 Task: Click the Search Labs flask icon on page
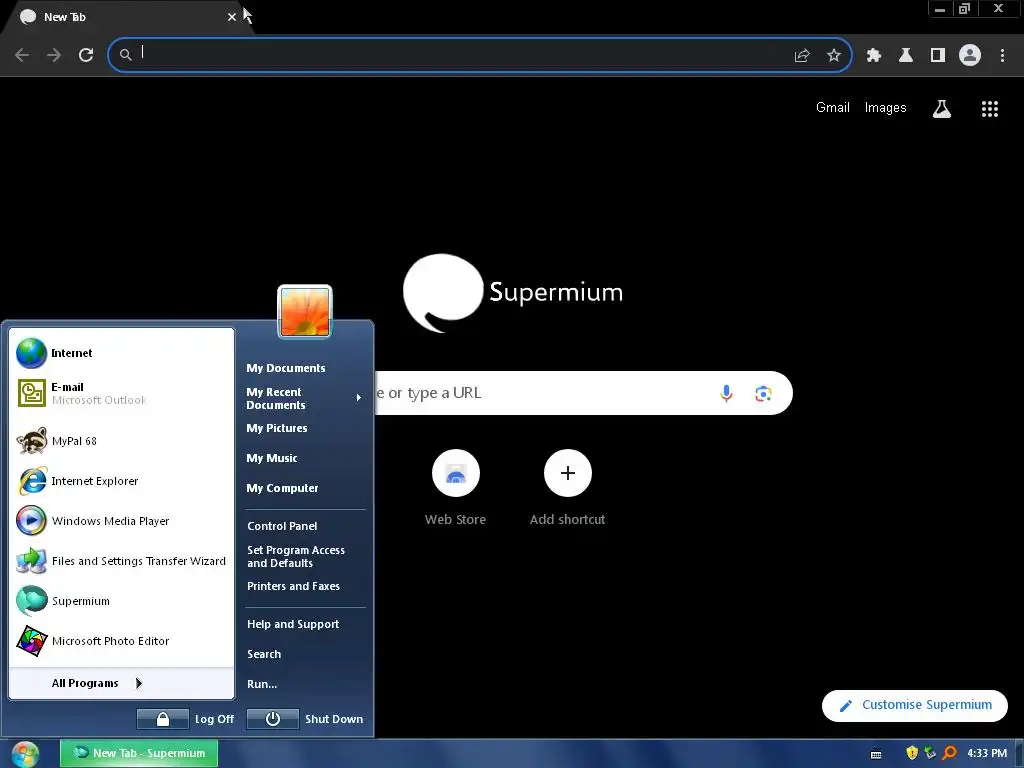(x=942, y=108)
